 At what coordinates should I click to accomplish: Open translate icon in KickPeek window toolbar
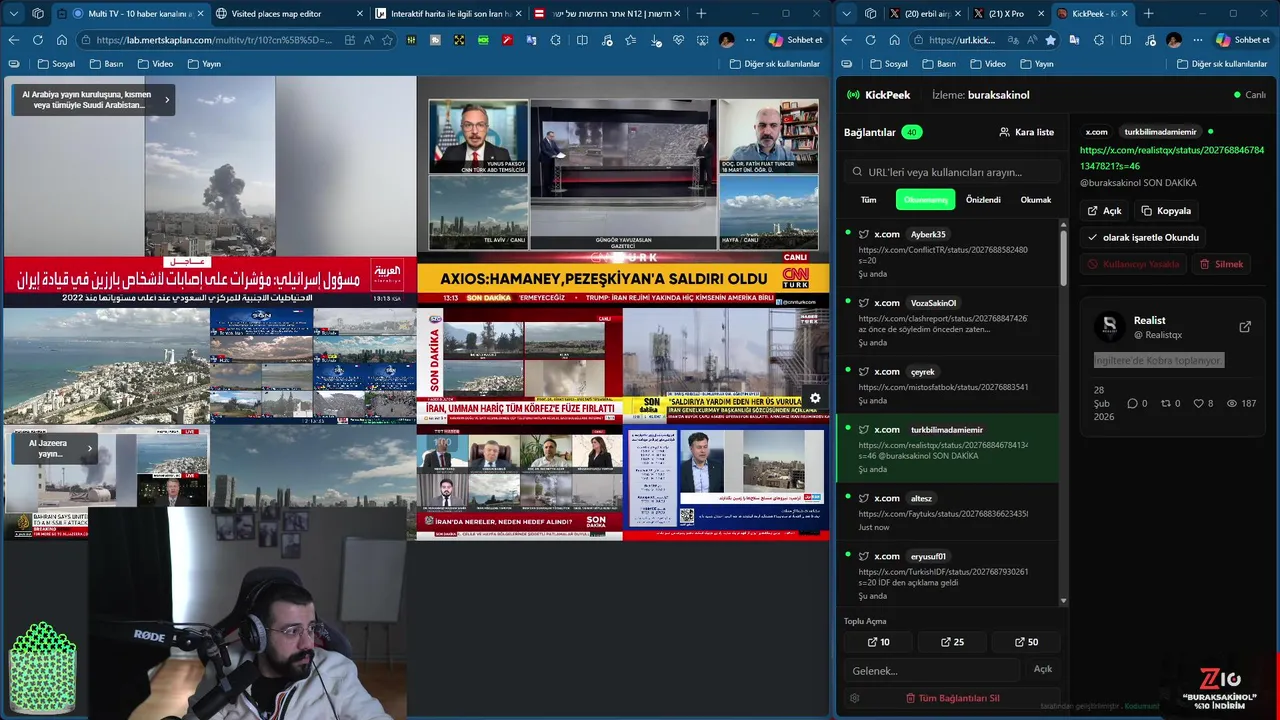click(x=1074, y=40)
